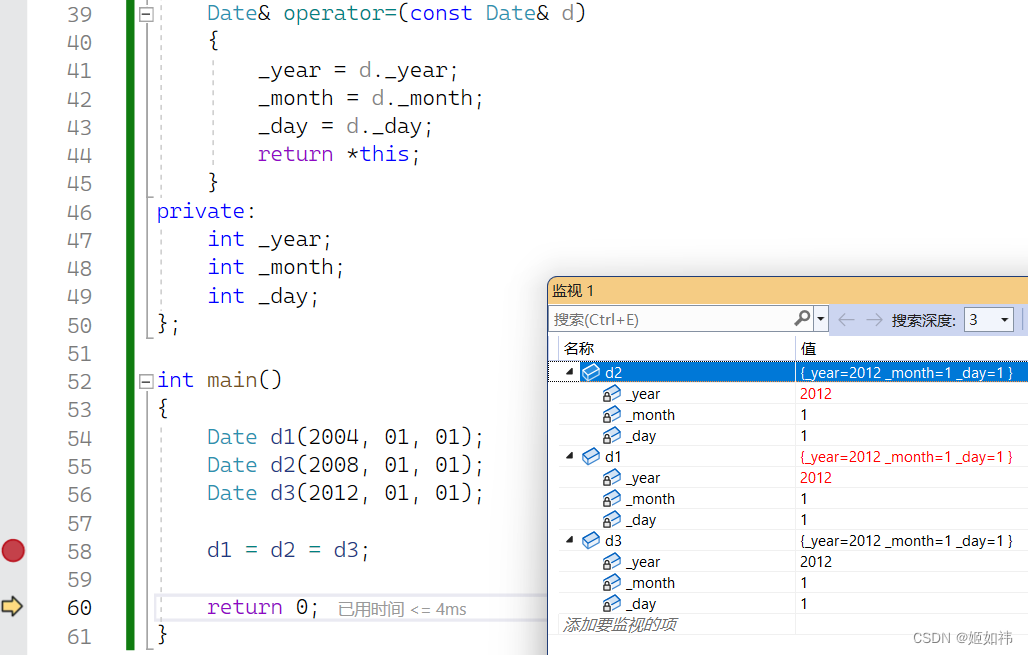Toggle the breakpoint red dot on line 58

coord(12,550)
